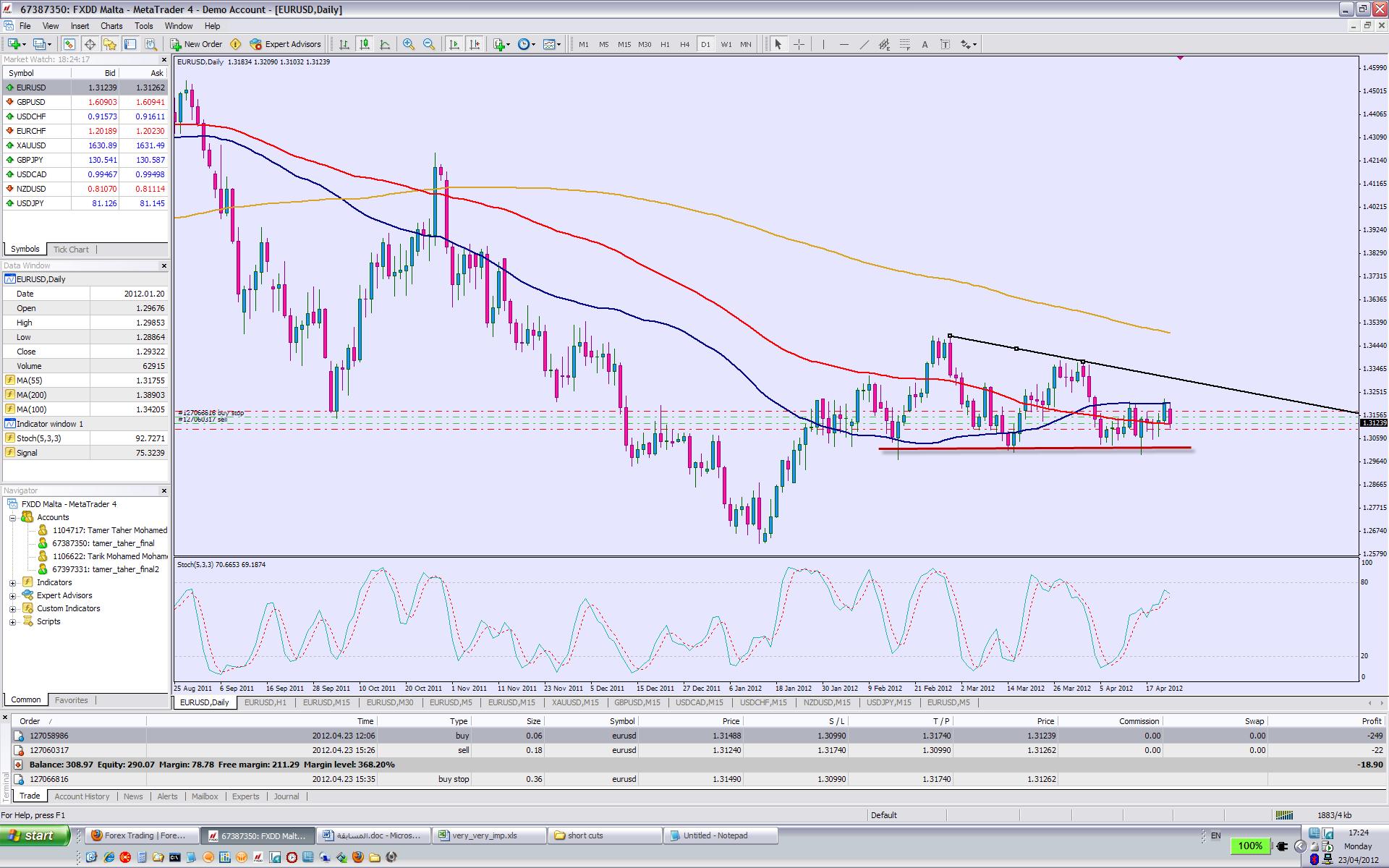Open the Insert menu
The width and height of the screenshot is (1389, 868).
tap(80, 25)
